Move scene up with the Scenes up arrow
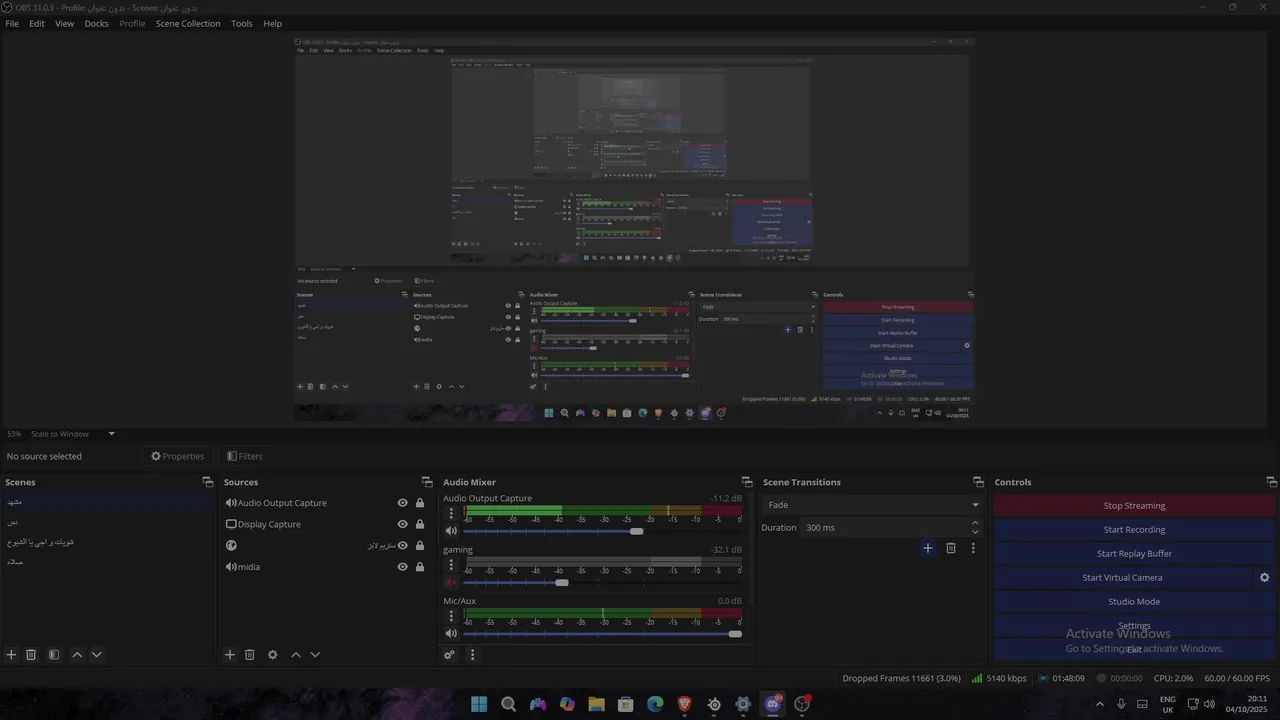This screenshot has width=1280, height=720. coord(77,655)
